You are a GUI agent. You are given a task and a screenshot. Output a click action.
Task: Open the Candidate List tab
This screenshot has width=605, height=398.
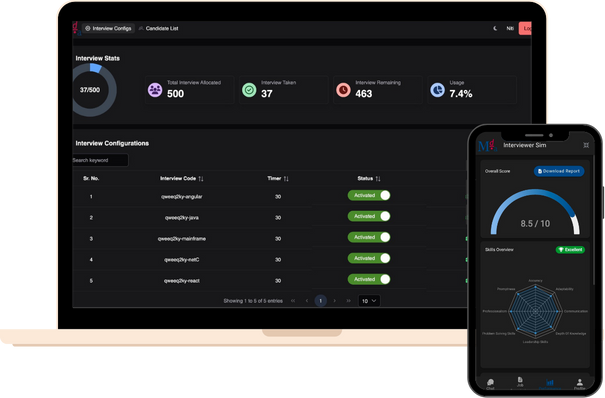coord(159,28)
